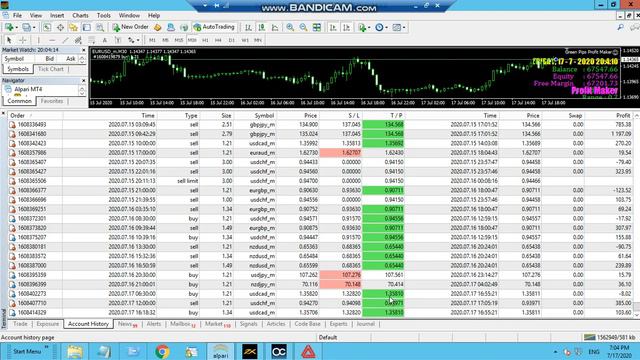Toggle the Terminal panel toolbar icon
This screenshot has height=360, width=640.
click(x=87, y=27)
